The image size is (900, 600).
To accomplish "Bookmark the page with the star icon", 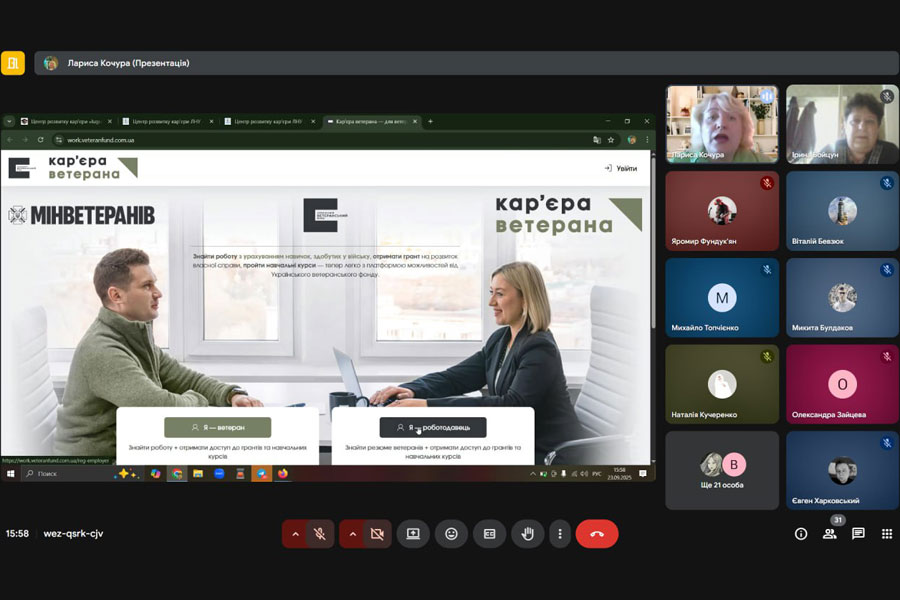I will pyautogui.click(x=611, y=140).
